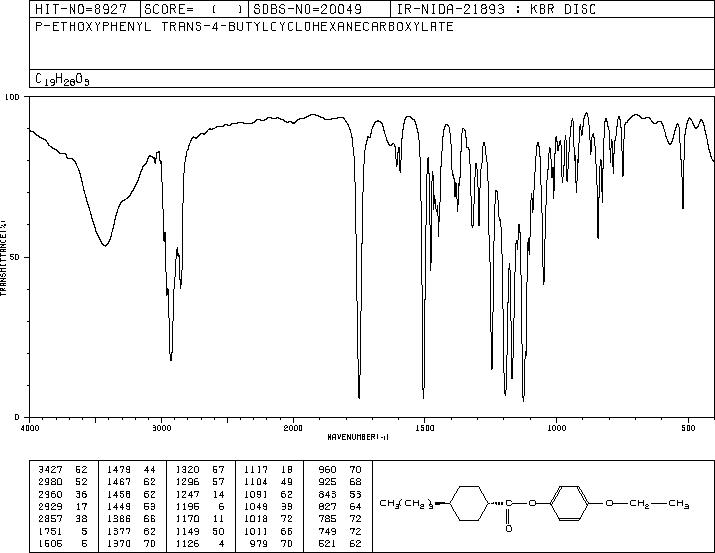The width and height of the screenshot is (715, 553).
Task: Click the IR-NIDA-21893 : KBR DISC label
Action: point(496,9)
